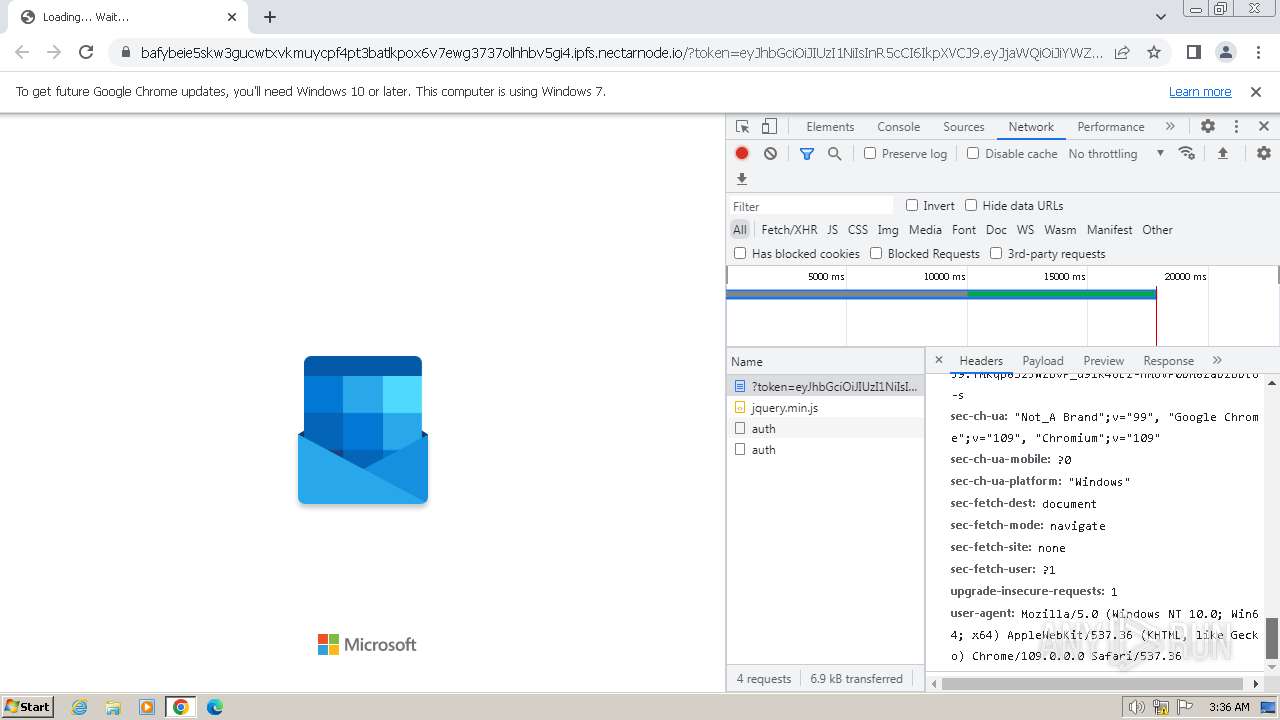The image size is (1280, 720).
Task: Check Hide data URLs checkbox
Action: pyautogui.click(x=971, y=205)
